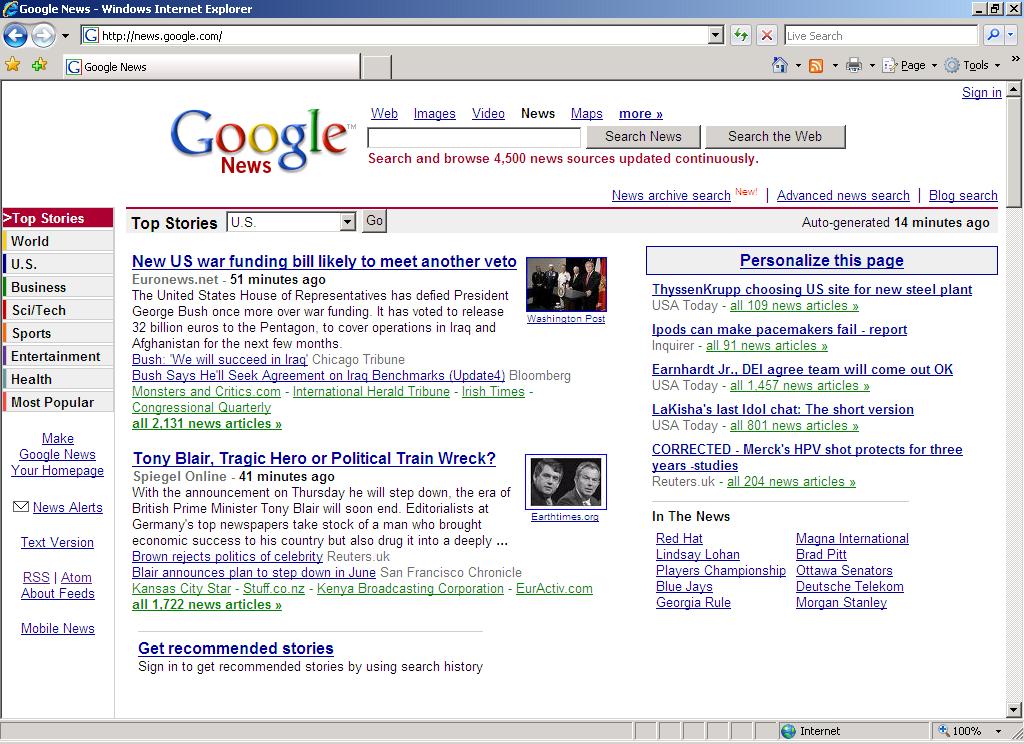Select the Sci/Tech news section
Viewport: 1024px width, 744px height.
click(58, 310)
